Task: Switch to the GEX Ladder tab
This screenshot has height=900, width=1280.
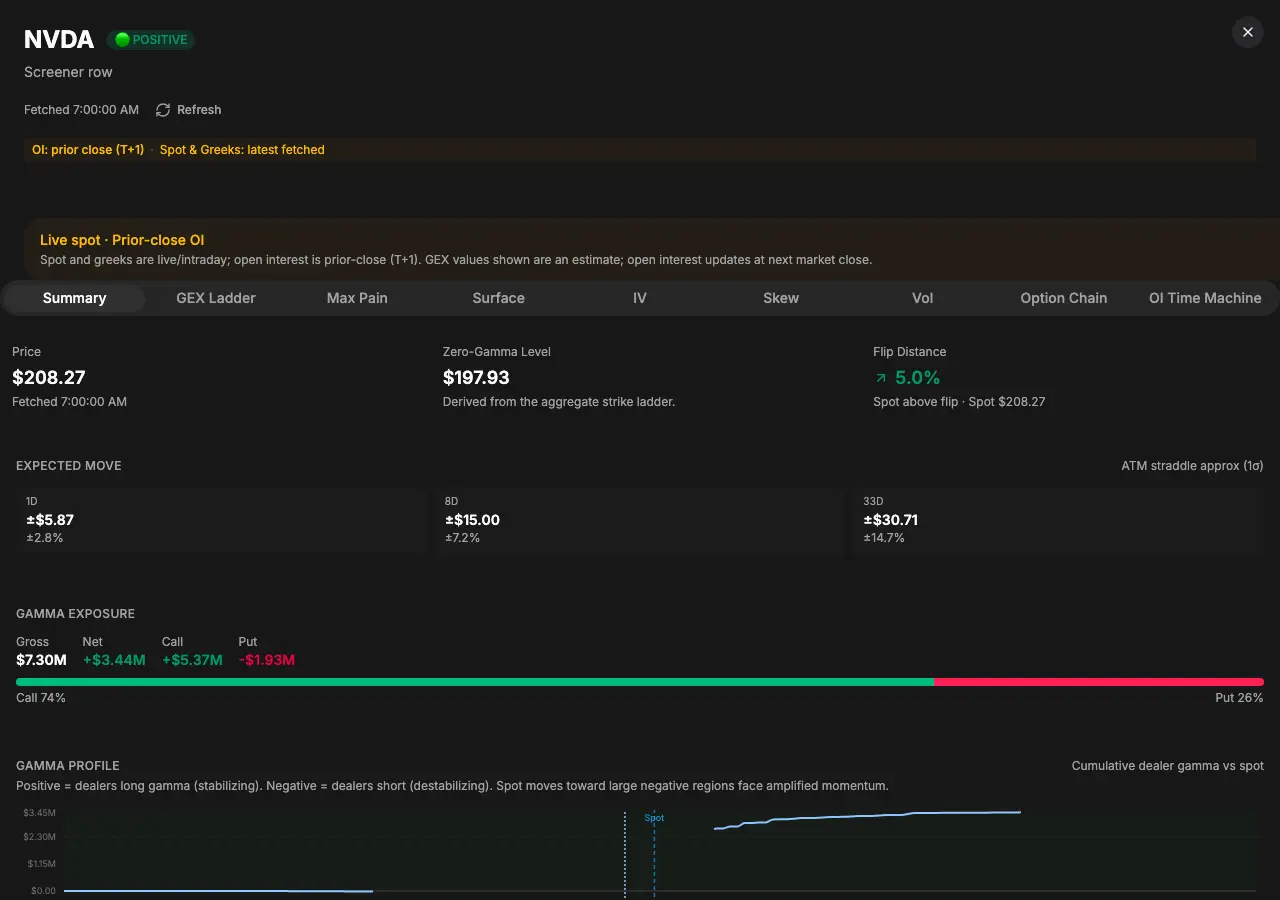Action: click(x=216, y=298)
